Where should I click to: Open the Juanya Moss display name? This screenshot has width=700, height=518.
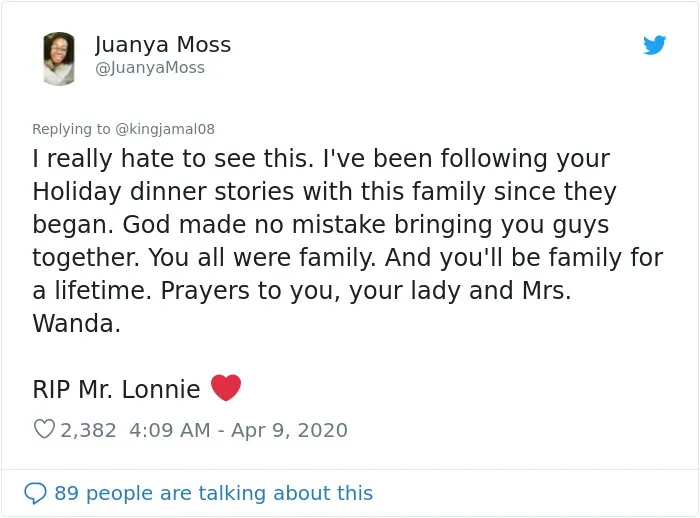click(x=163, y=44)
